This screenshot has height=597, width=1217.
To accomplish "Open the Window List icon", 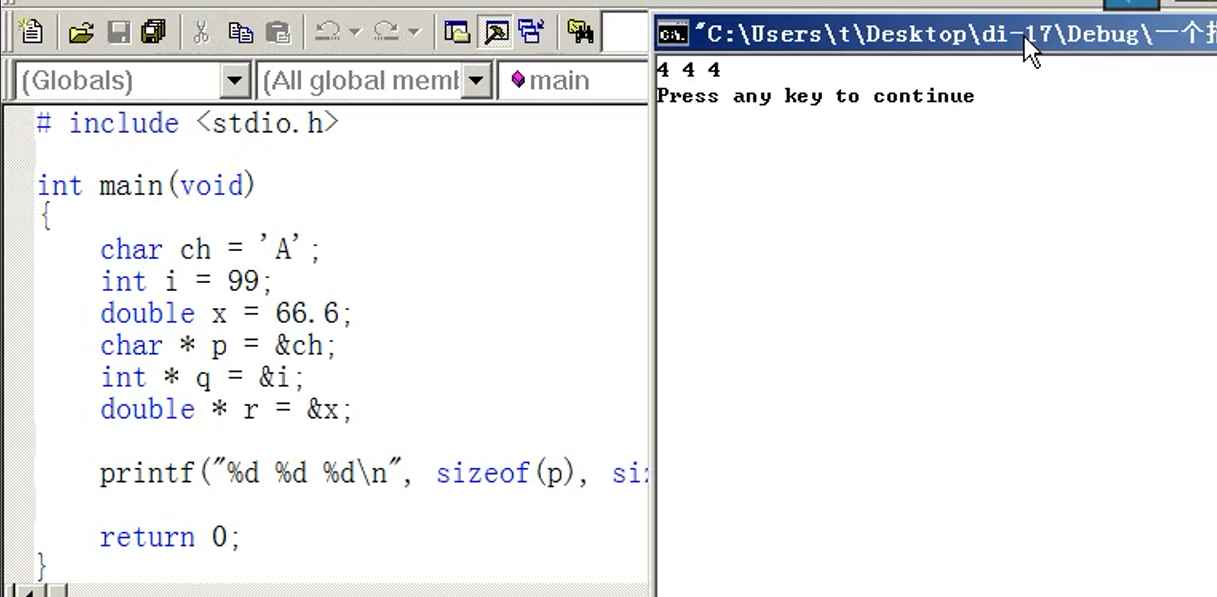I will [x=531, y=33].
